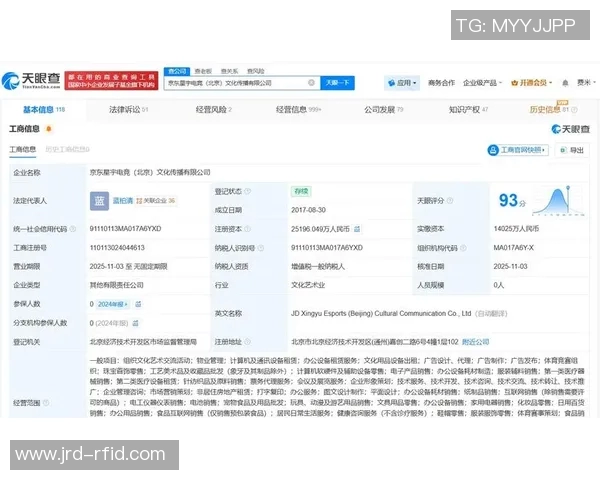Screen dimensions: 600x480
Task: Select the 查关系 search tab
Action: pos(230,71)
